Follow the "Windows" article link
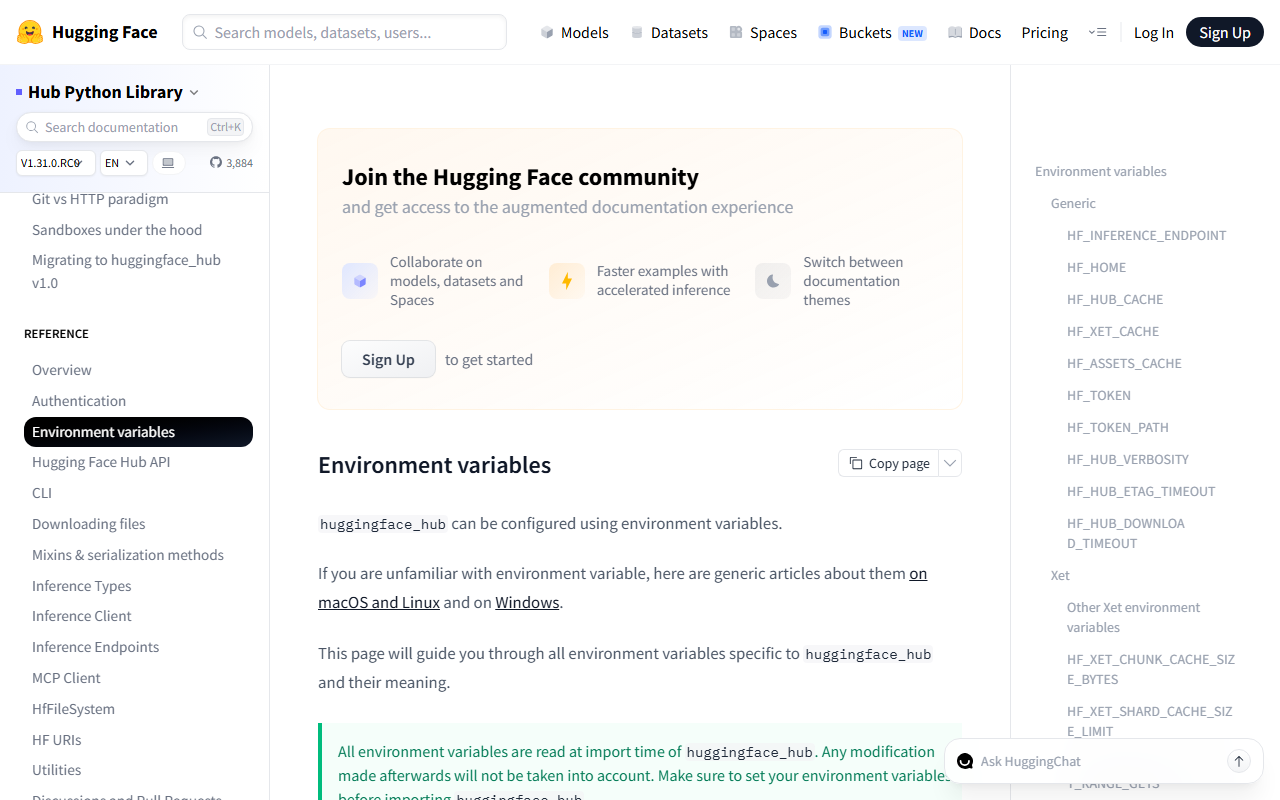 [527, 602]
